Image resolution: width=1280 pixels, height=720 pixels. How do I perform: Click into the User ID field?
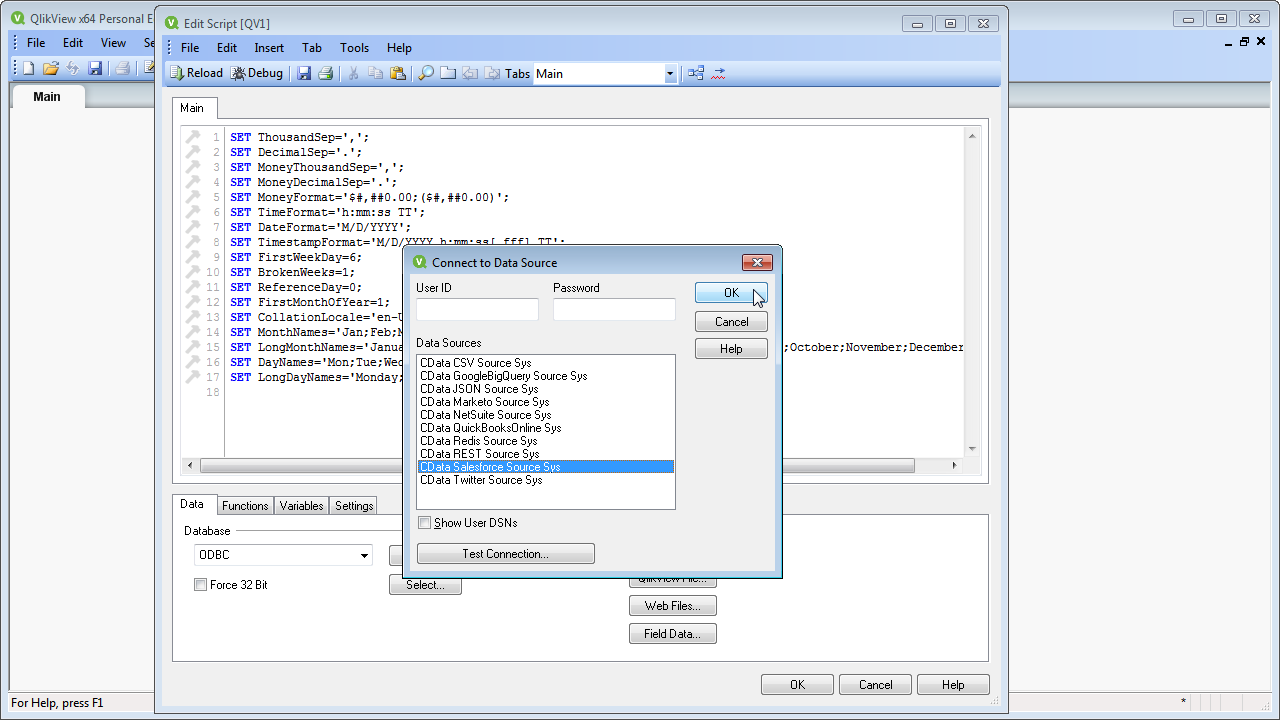pos(477,310)
